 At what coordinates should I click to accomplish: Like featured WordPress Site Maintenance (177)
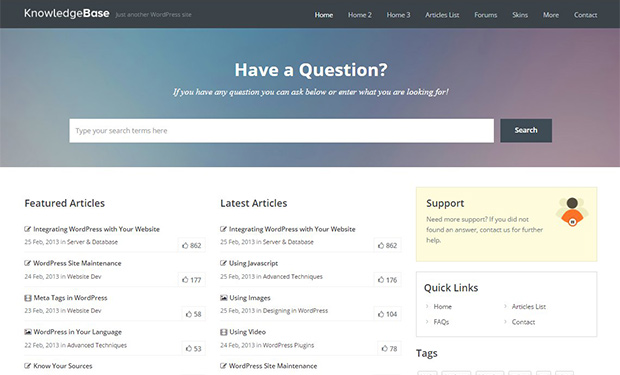coord(191,280)
